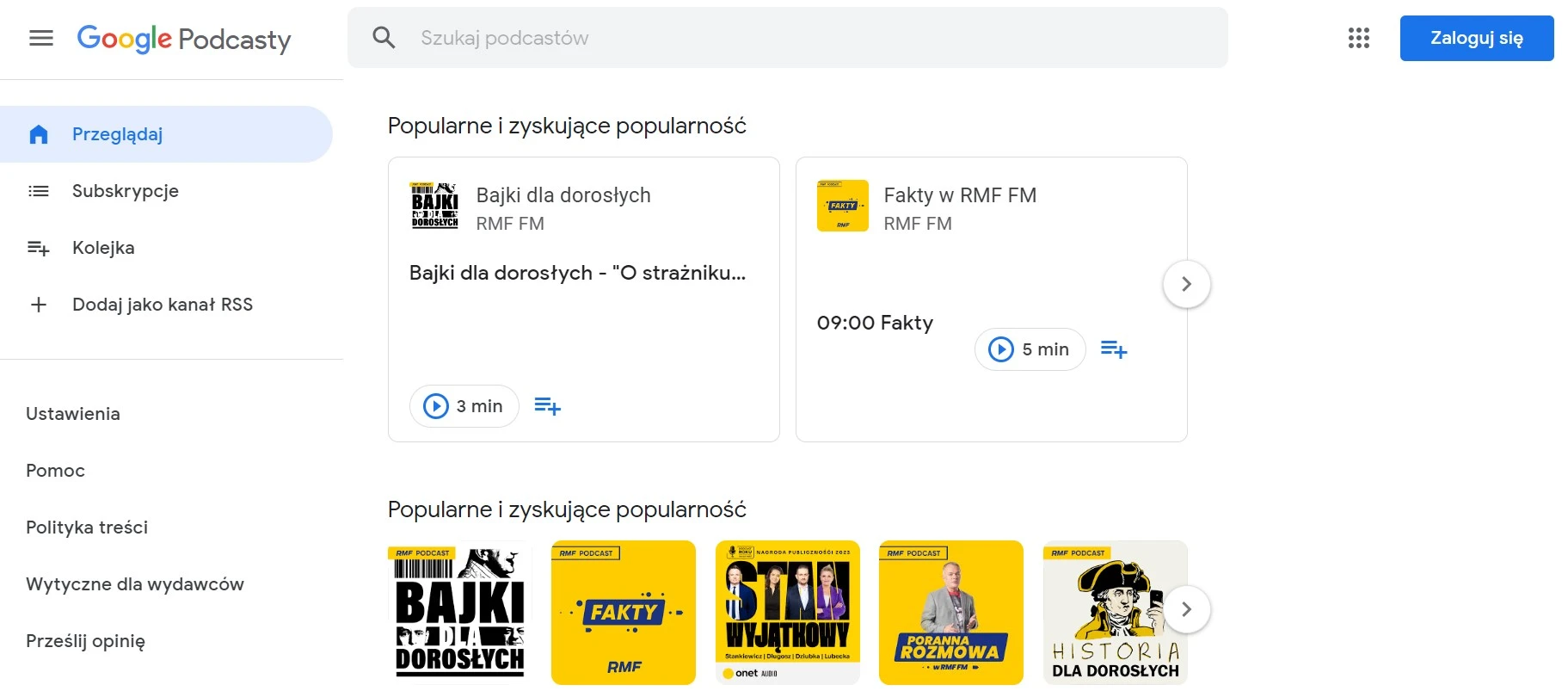Click Dodaj jako kanał RSS
Image resolution: width=1568 pixels, height=691 pixels.
click(x=162, y=305)
